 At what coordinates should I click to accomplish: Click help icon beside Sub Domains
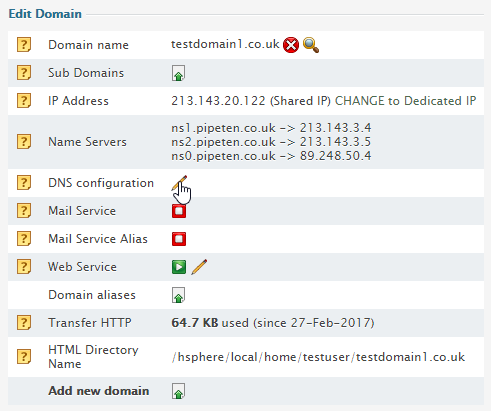[24, 73]
